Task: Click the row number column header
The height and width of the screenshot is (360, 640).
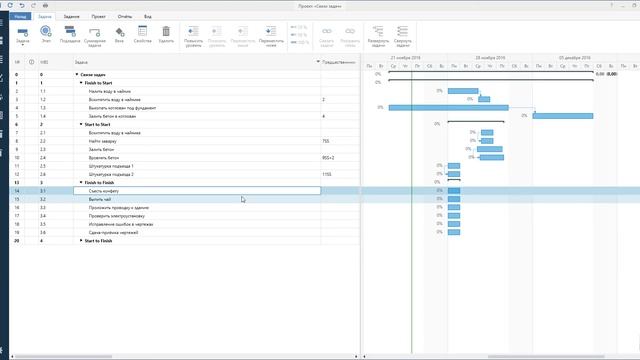Action: [x=17, y=62]
